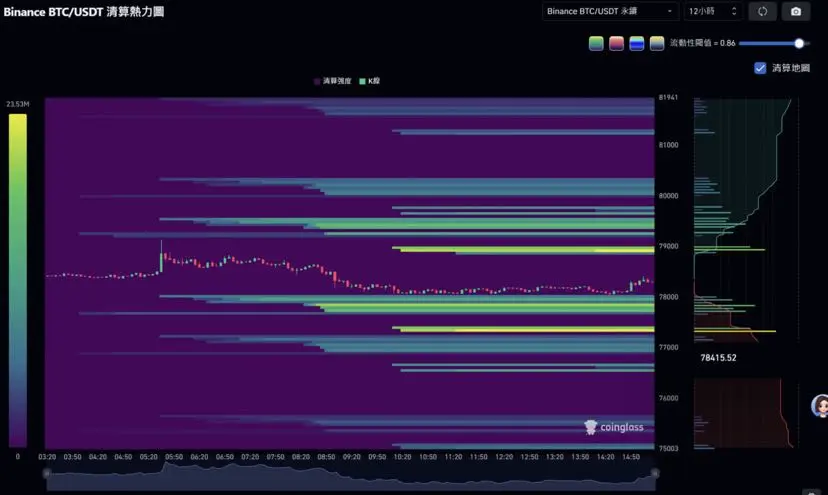Viewport: 828px width, 495px height.
Task: Click the refresh chart icon button
Action: 762,11
